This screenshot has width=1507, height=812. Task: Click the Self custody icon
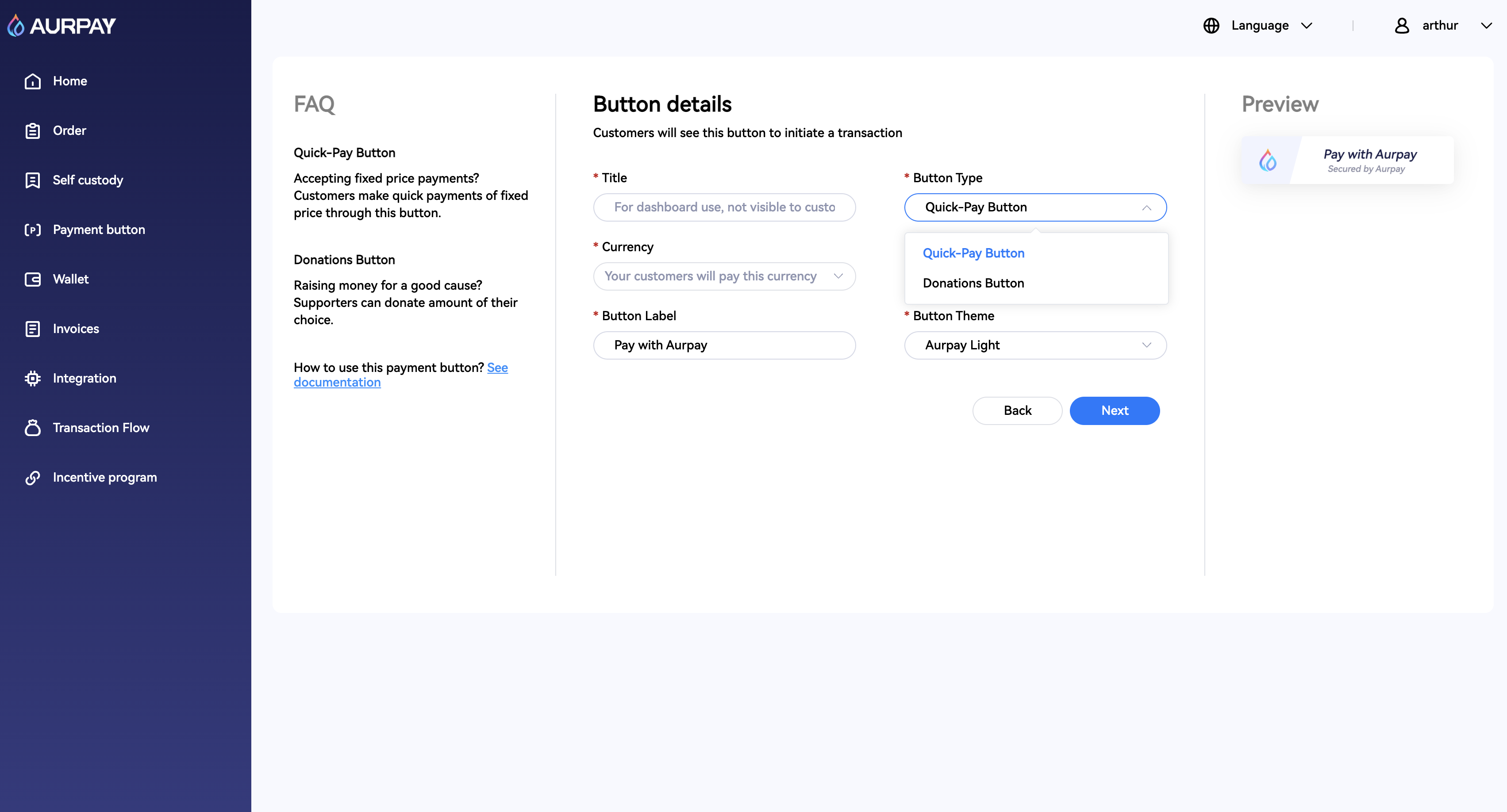(x=33, y=180)
